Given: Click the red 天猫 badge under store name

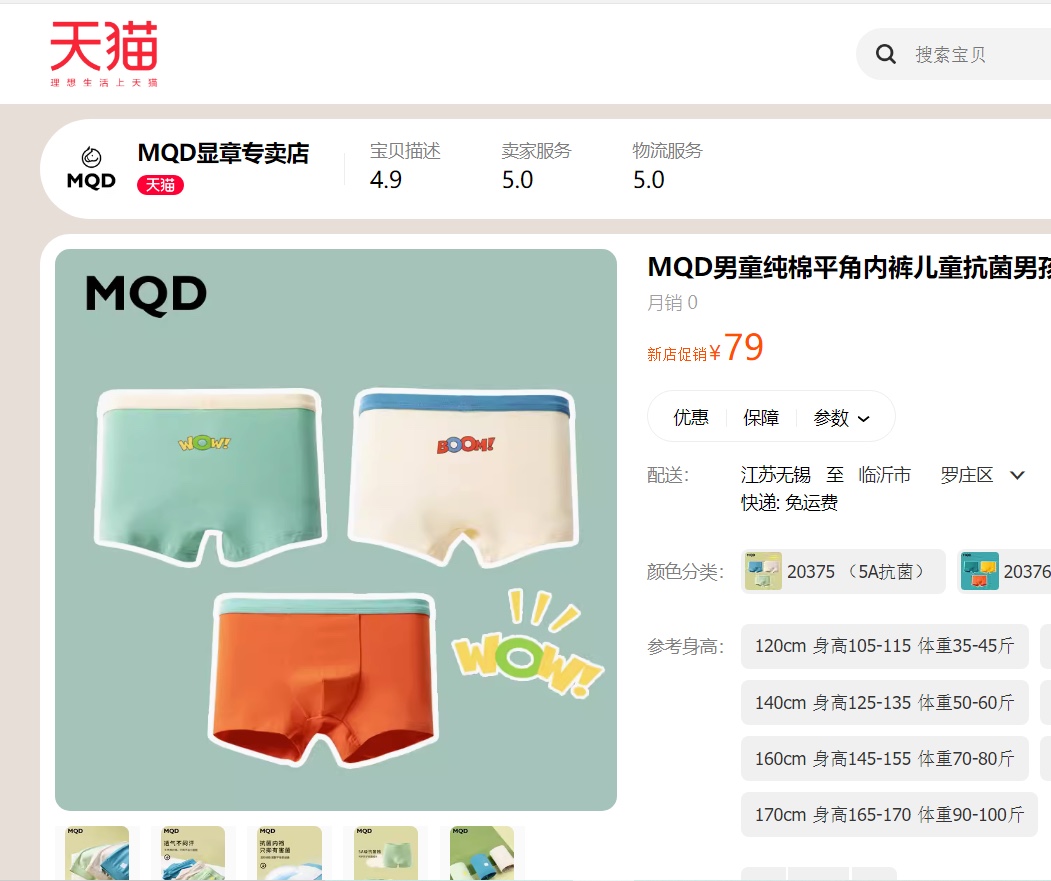Looking at the screenshot, I should point(160,184).
